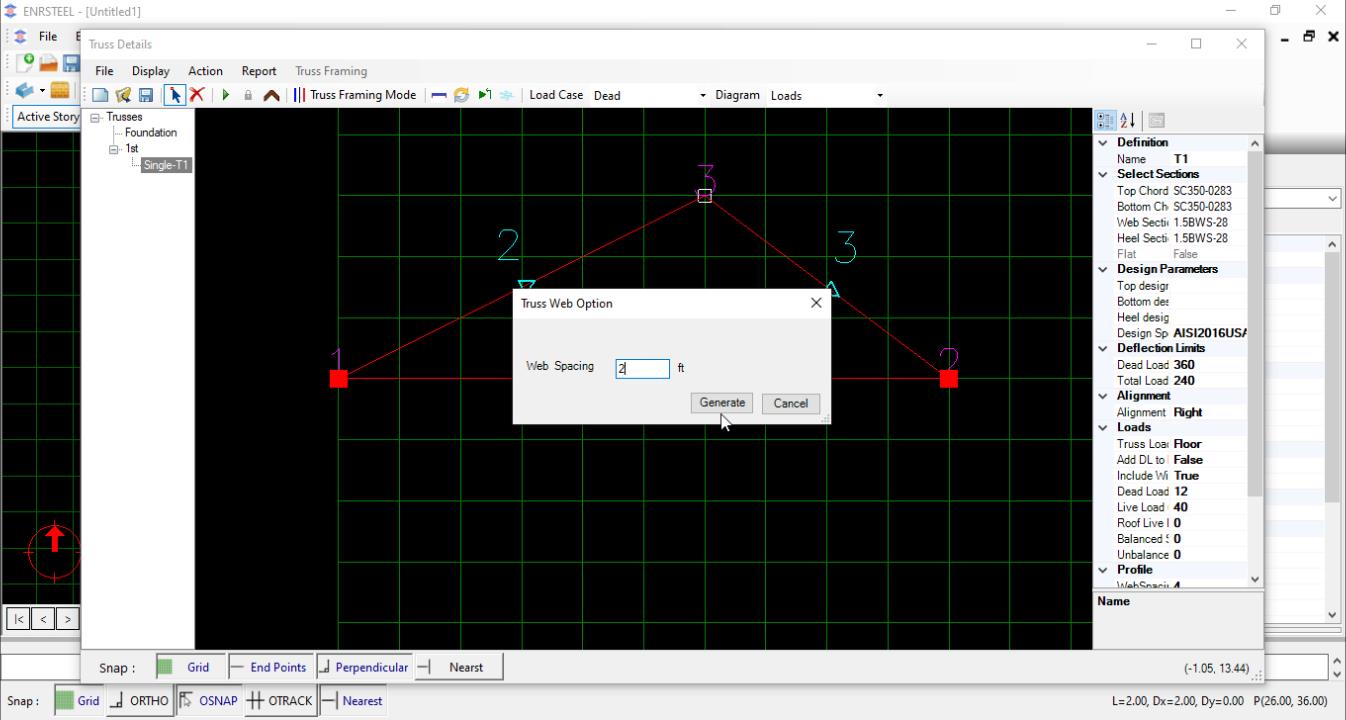The width and height of the screenshot is (1346, 720).
Task: Select the arrow pointer tool
Action: tap(174, 95)
